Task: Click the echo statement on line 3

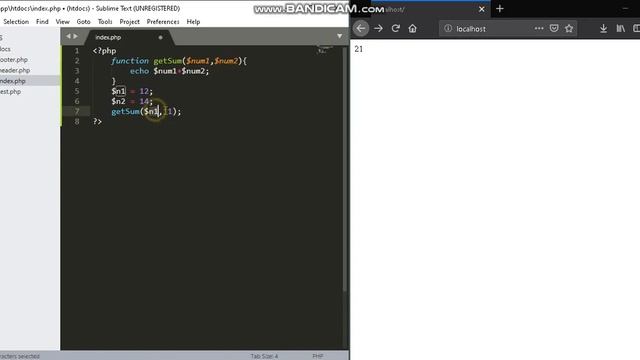Action: click(x=139, y=71)
